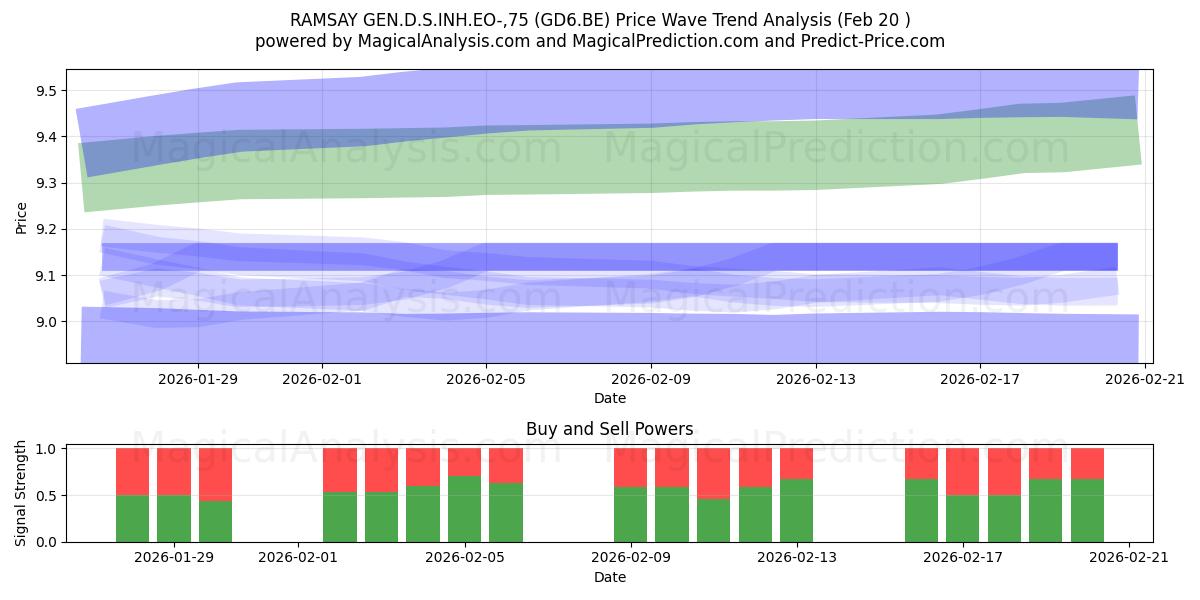This screenshot has height=600, width=1200.
Task: Click the 'Price' y-axis label
Action: point(22,216)
